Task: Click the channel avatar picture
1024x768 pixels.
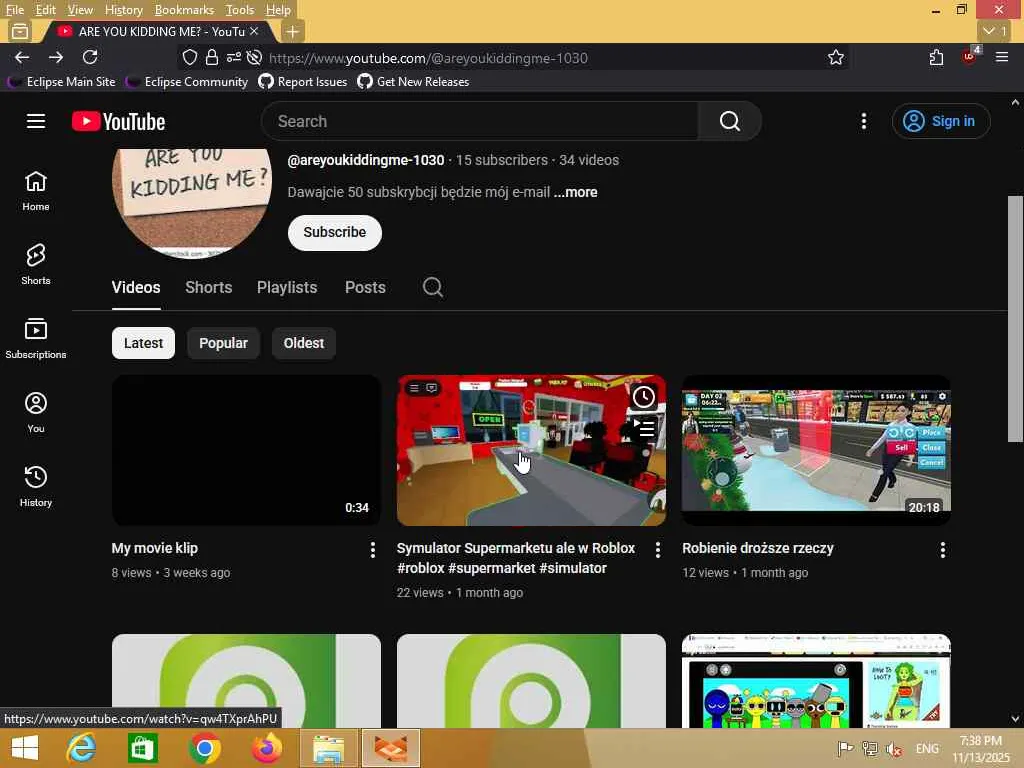Action: click(x=192, y=202)
